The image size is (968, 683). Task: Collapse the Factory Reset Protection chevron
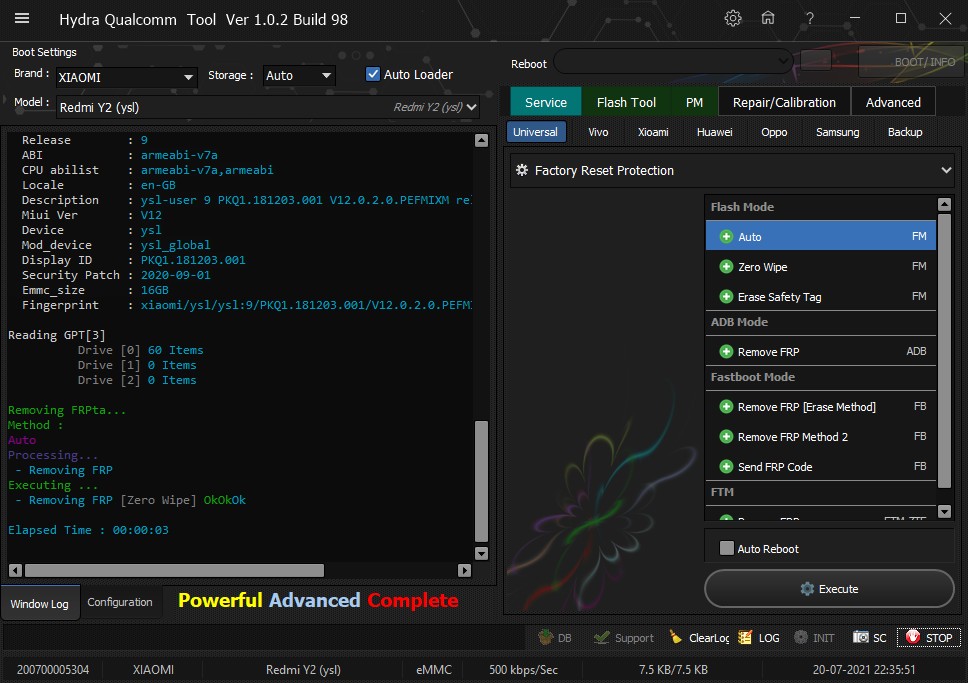(x=946, y=170)
